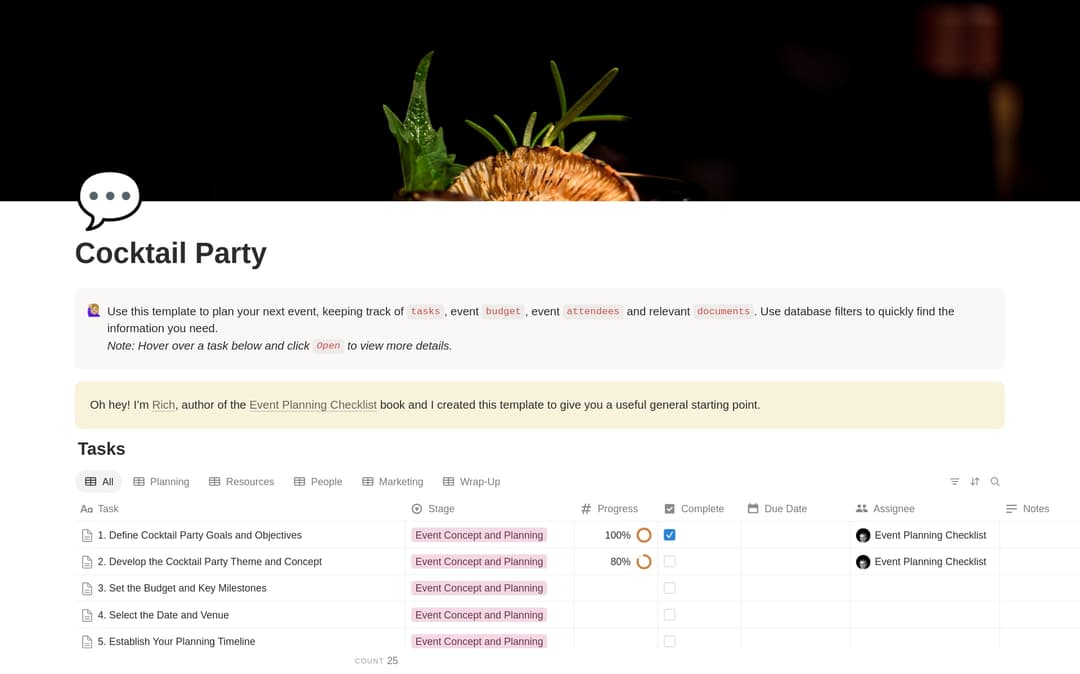1080x674 pixels.
Task: Click the Notes cell of task 2 row
Action: coord(1039,562)
